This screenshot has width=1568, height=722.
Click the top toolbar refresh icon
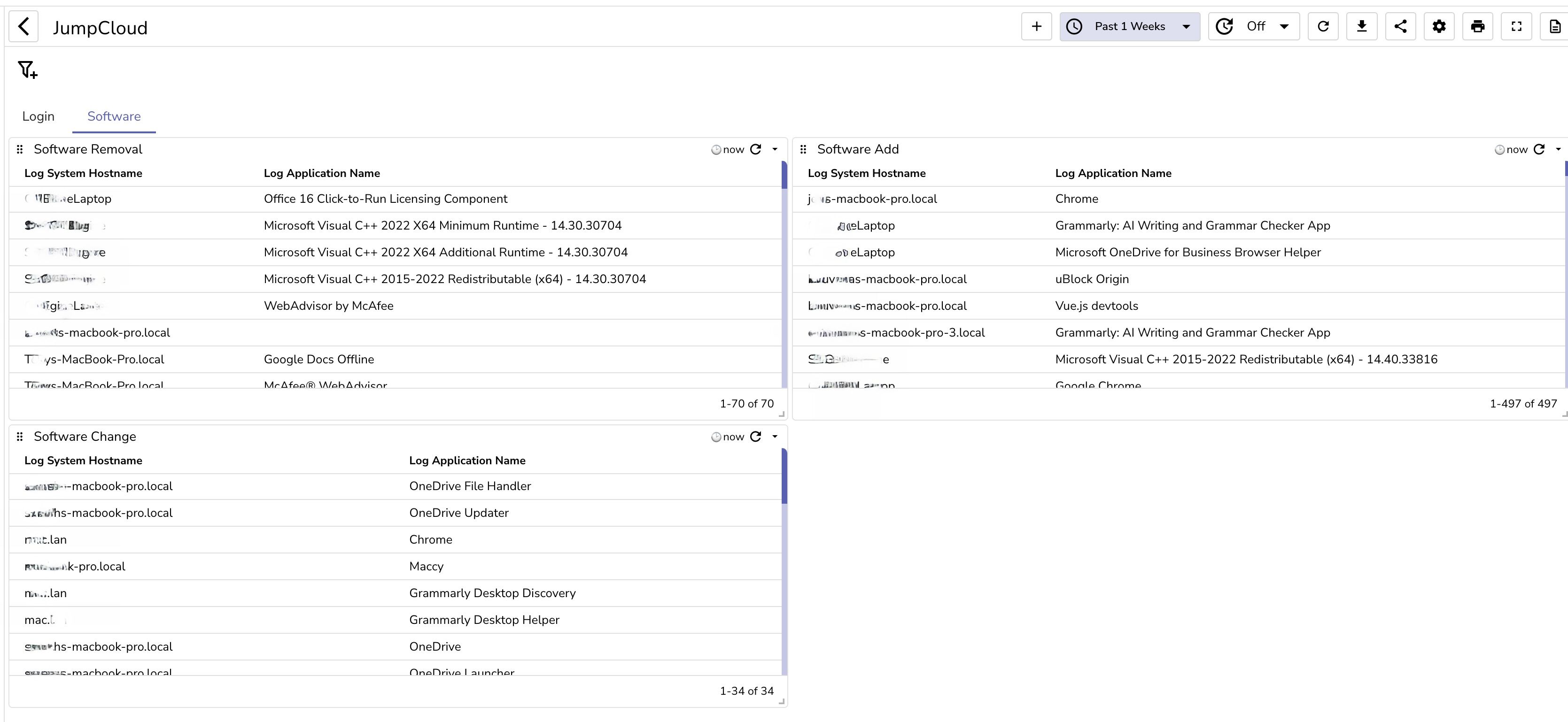[x=1323, y=27]
